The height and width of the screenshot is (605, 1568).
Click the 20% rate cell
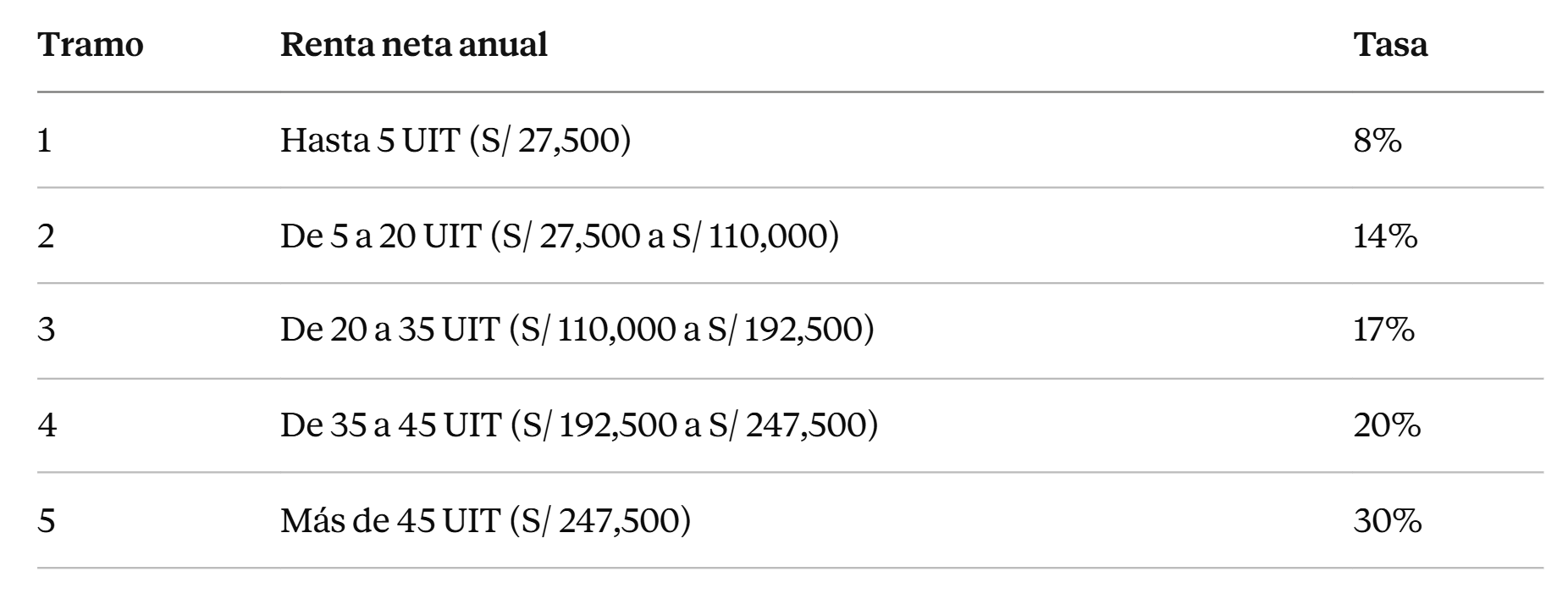(x=1387, y=425)
